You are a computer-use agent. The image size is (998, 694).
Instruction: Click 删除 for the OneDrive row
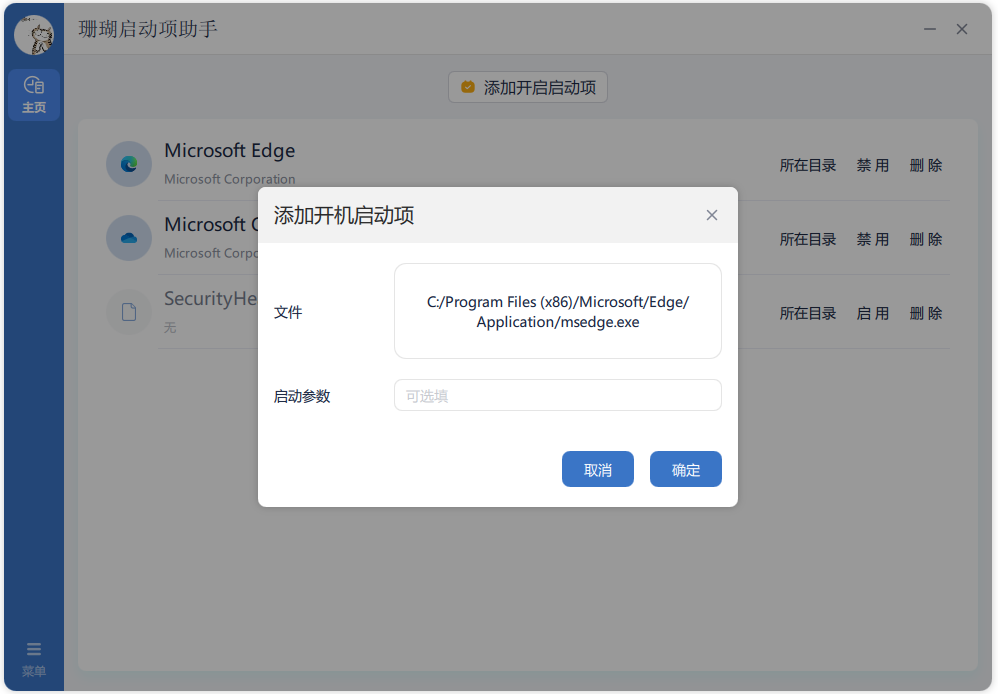click(926, 239)
